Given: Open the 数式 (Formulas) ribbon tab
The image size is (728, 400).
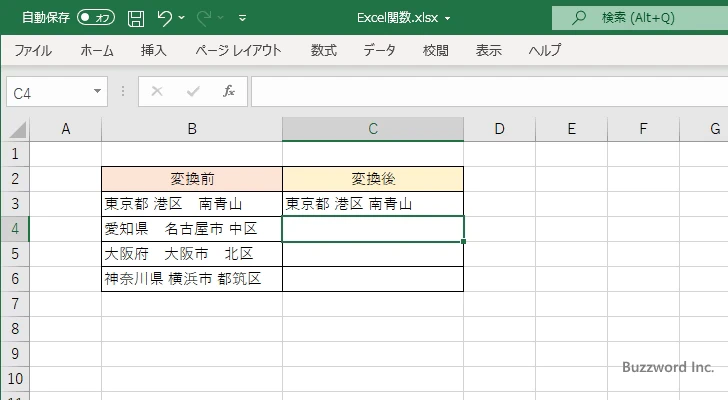Looking at the screenshot, I should pos(324,50).
